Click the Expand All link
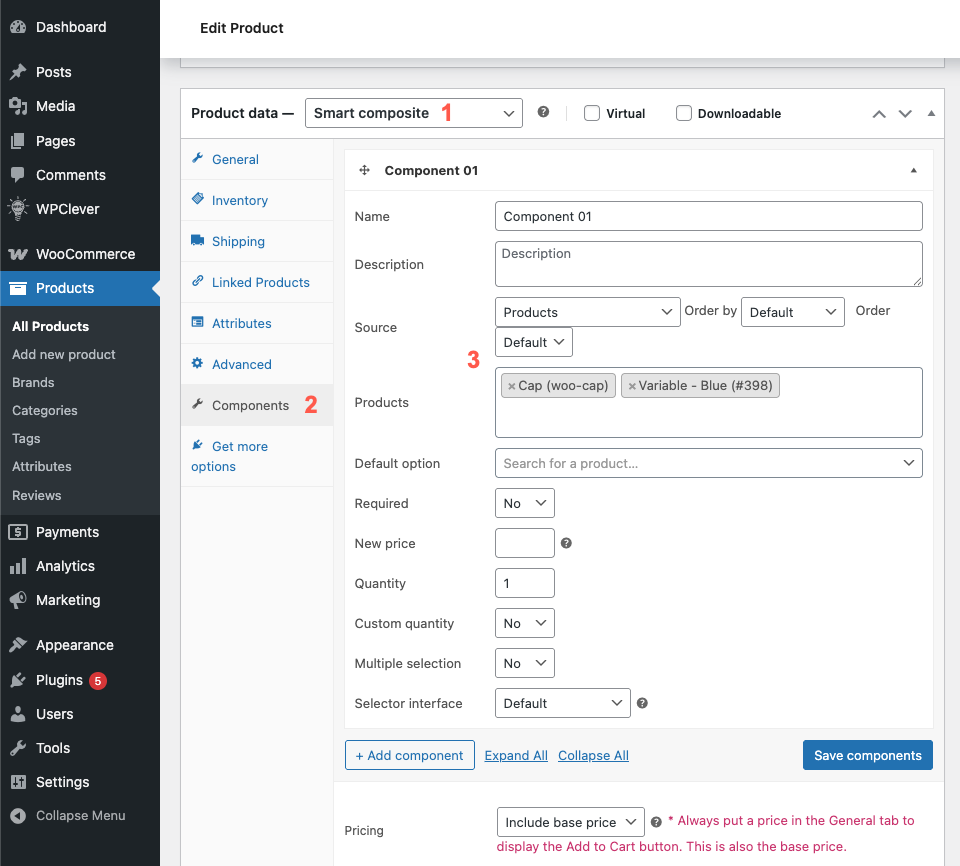 pos(516,756)
